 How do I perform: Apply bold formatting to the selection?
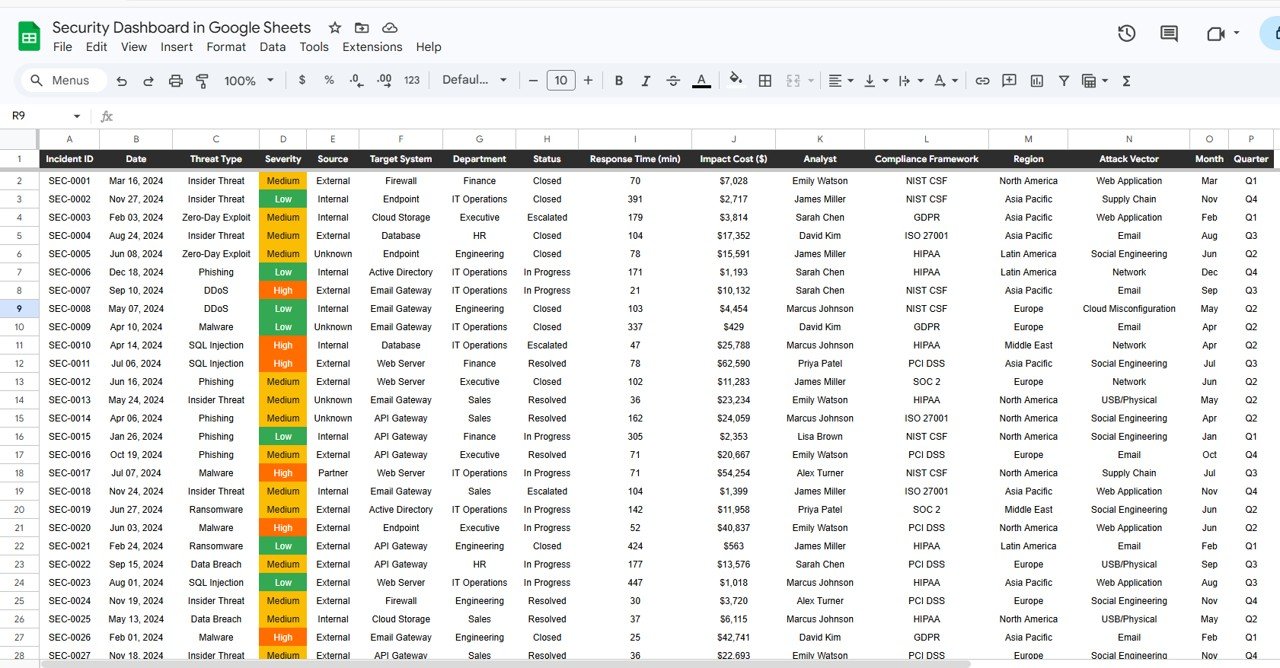click(x=619, y=80)
